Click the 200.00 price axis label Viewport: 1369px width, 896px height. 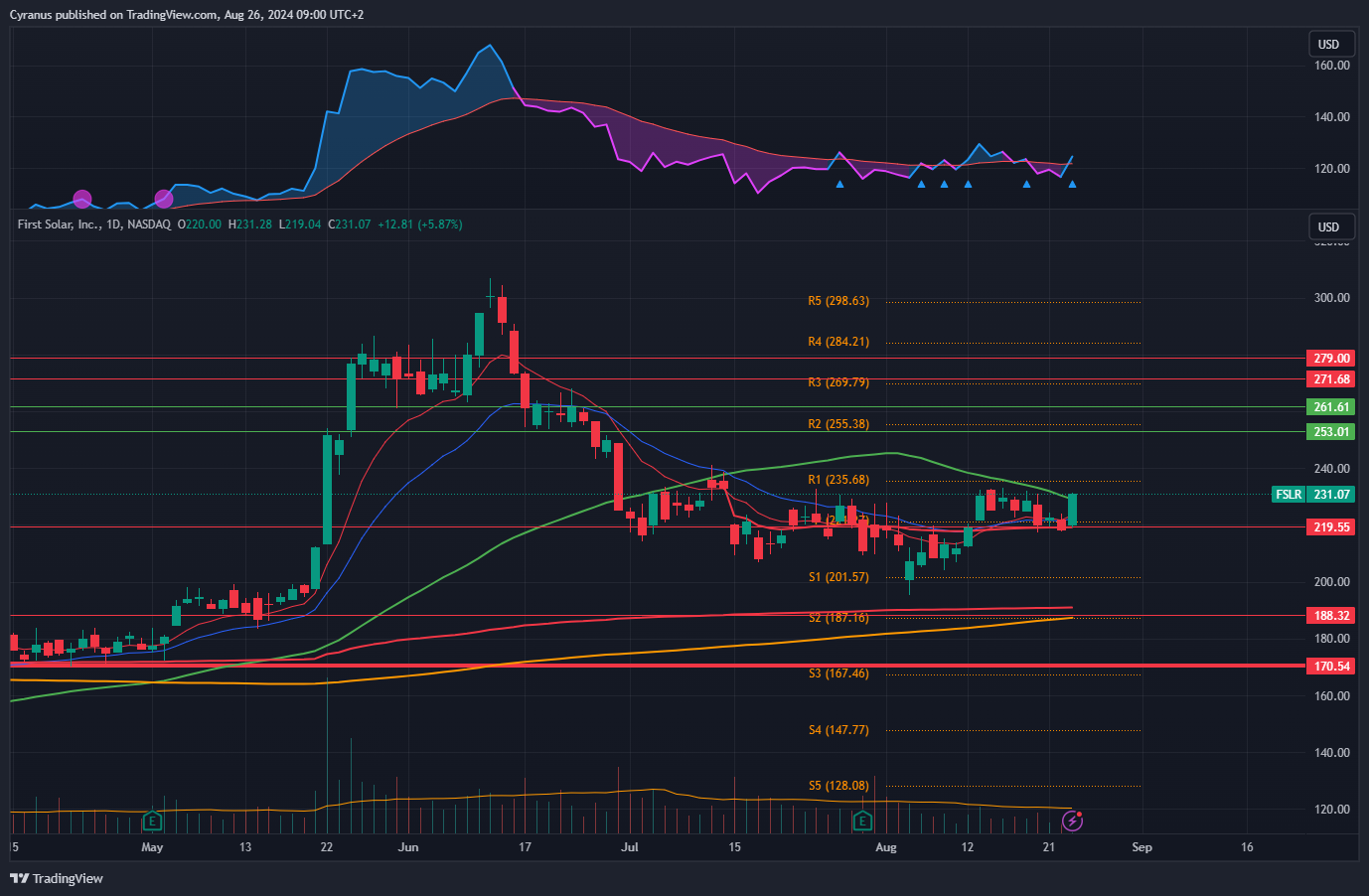tap(1332, 581)
